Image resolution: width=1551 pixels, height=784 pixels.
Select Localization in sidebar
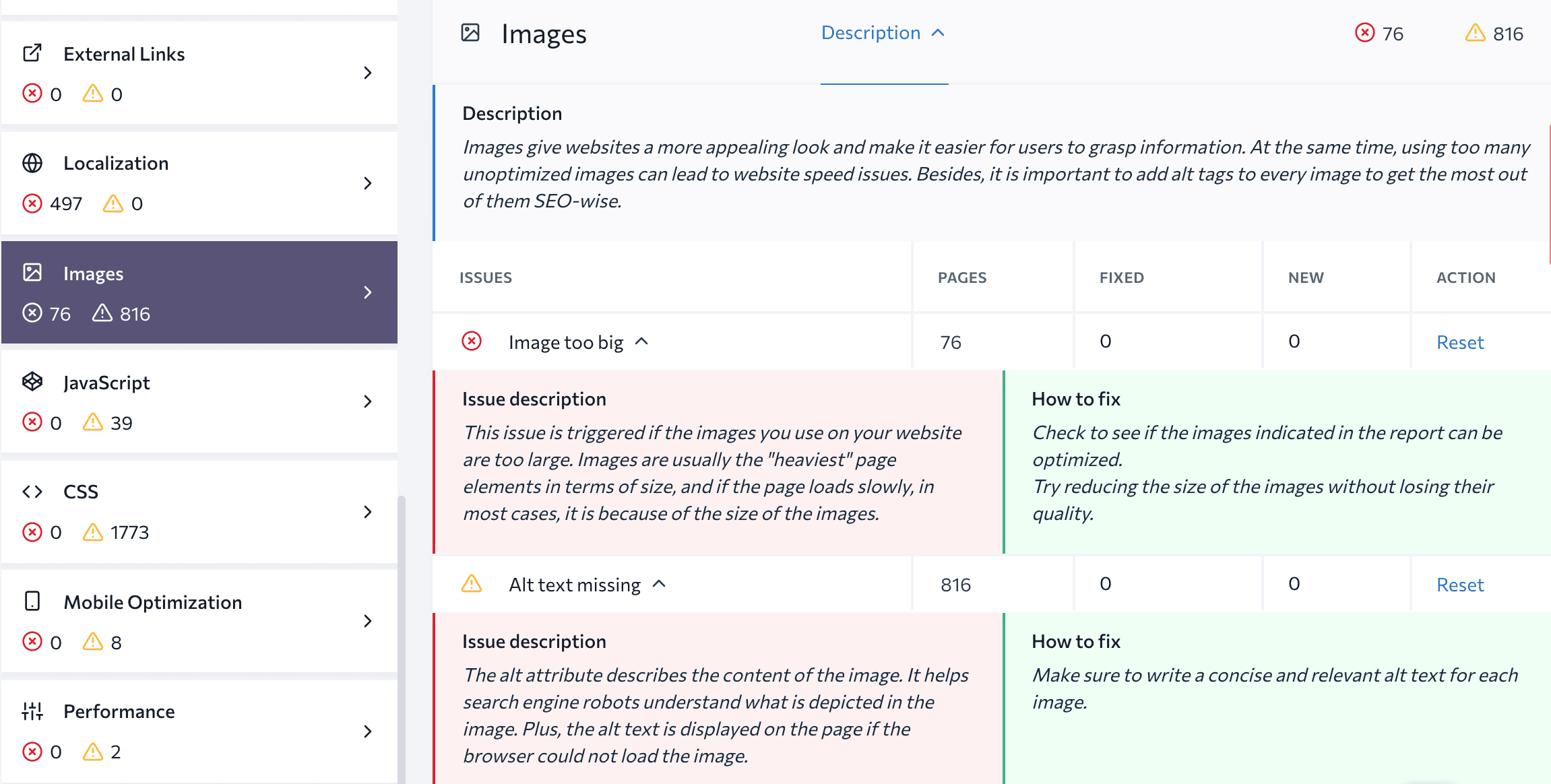(199, 183)
